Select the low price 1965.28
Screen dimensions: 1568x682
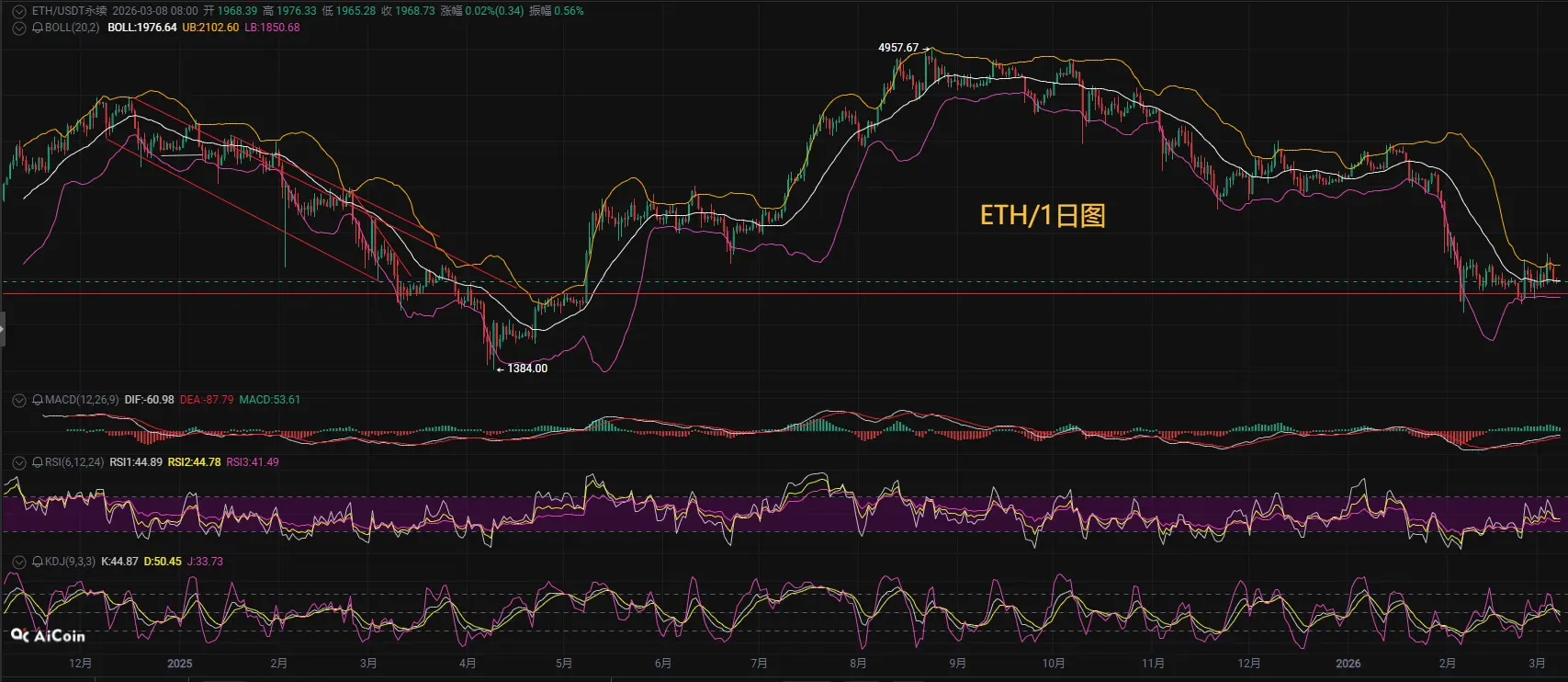355,11
